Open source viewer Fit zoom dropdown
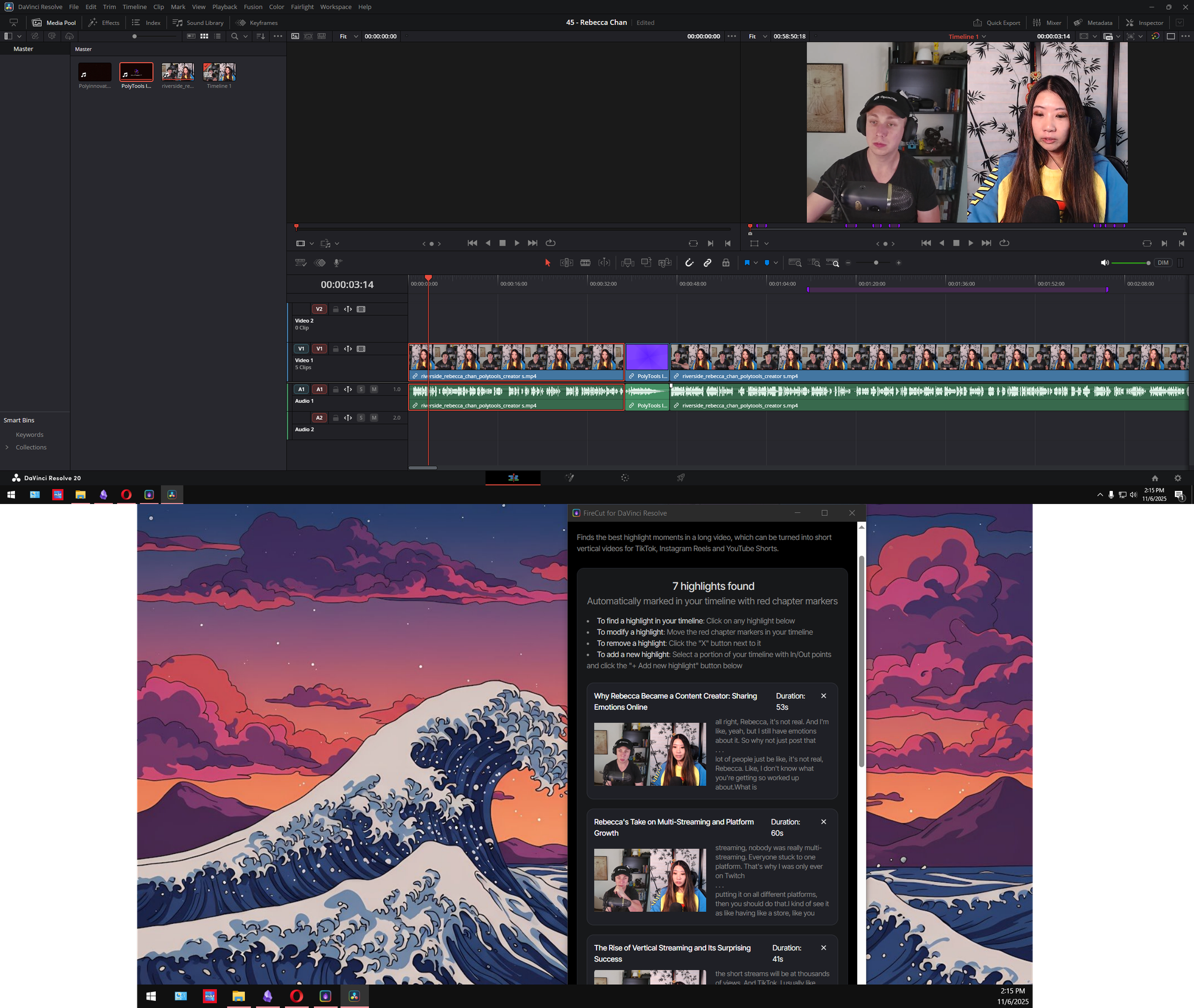The width and height of the screenshot is (1194, 1008). [349, 36]
